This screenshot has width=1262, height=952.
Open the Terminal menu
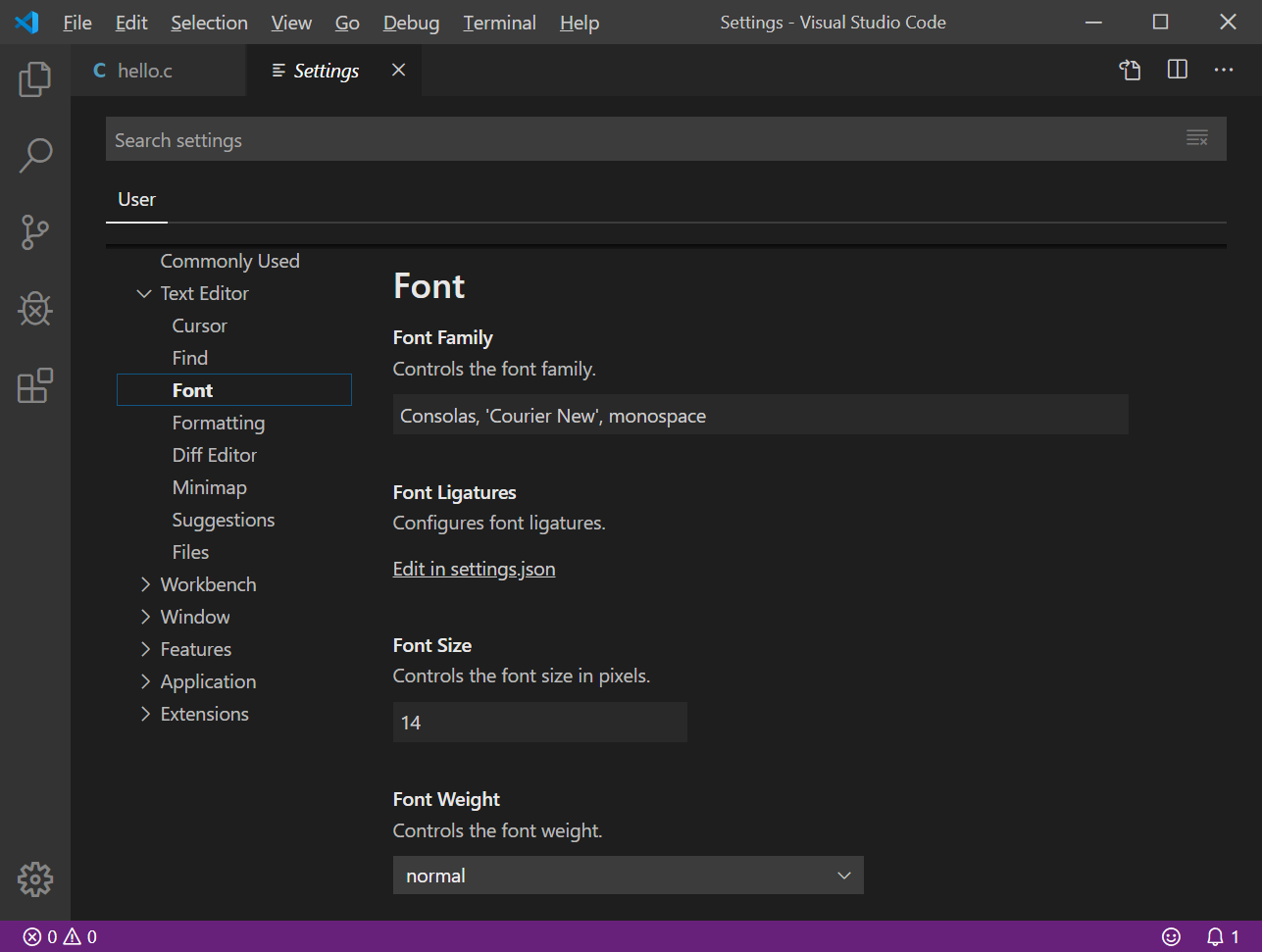tap(499, 23)
